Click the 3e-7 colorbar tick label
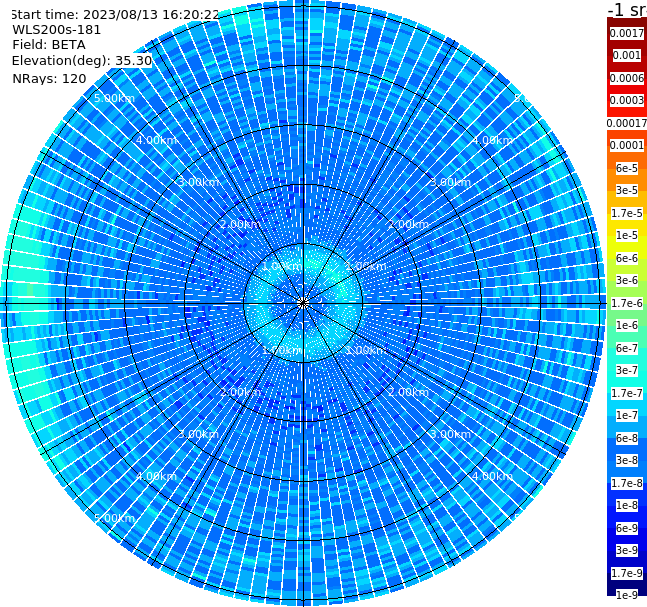This screenshot has height=607, width=647. coord(627,370)
